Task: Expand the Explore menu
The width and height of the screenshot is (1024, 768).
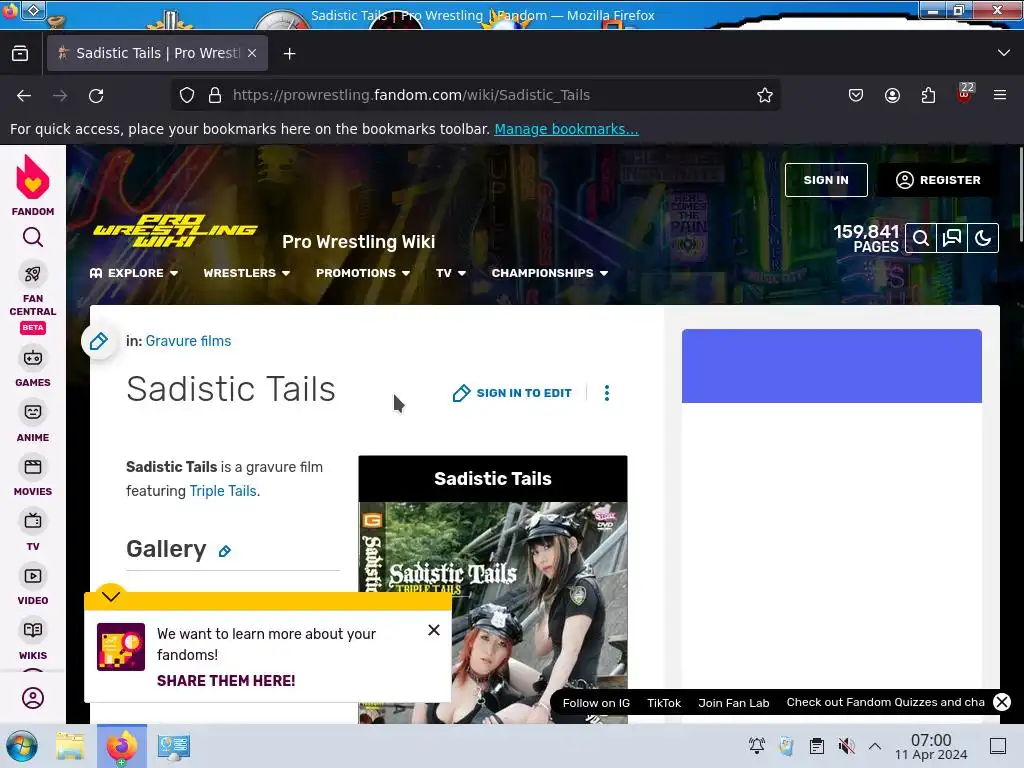Action: tap(134, 273)
